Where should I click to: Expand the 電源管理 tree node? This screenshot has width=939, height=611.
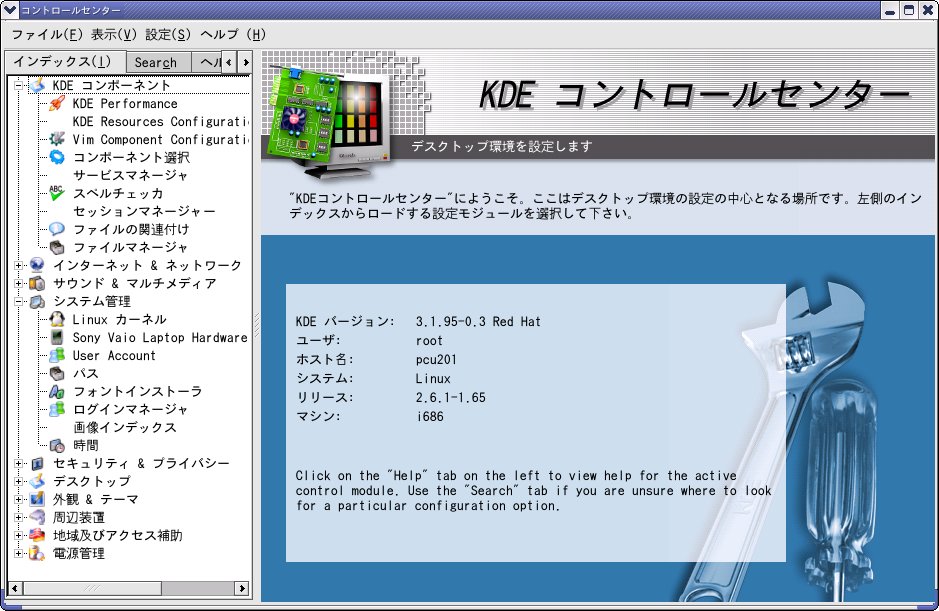click(19, 553)
